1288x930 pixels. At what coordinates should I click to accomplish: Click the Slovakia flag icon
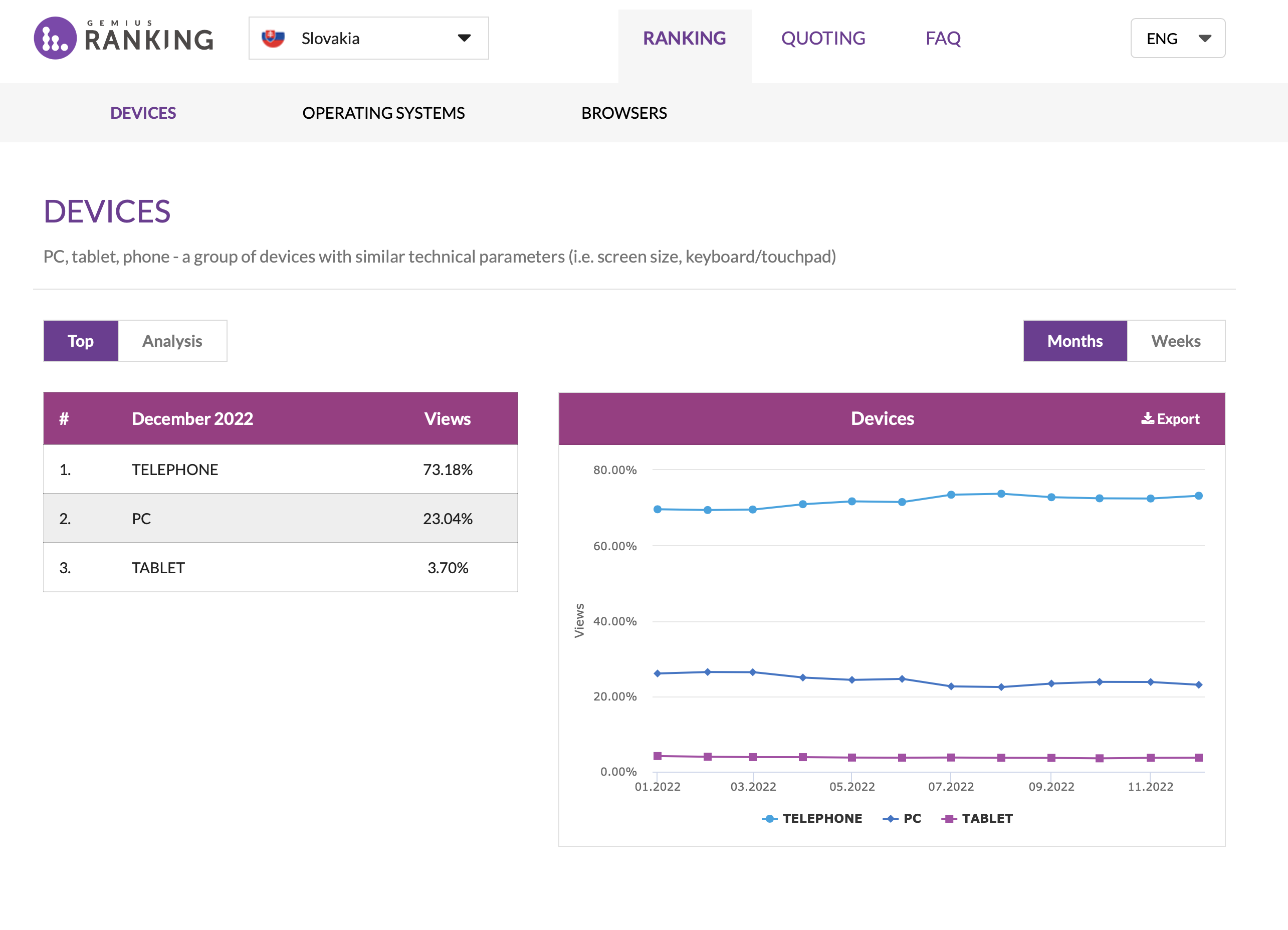coord(273,38)
